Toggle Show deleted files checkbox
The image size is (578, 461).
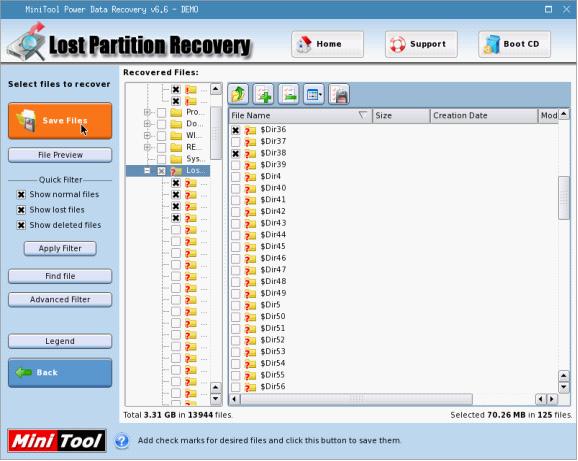(x=21, y=226)
